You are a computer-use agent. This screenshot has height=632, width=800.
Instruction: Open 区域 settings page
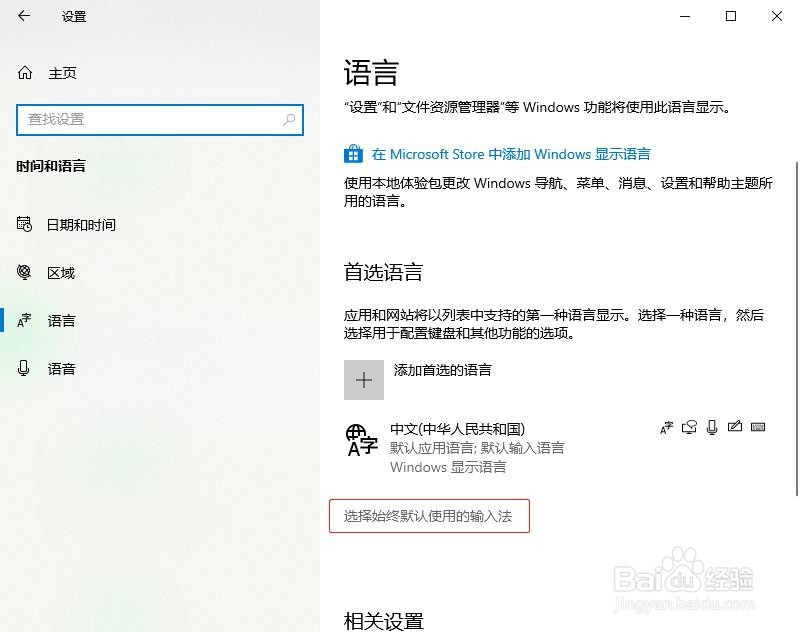[x=61, y=273]
